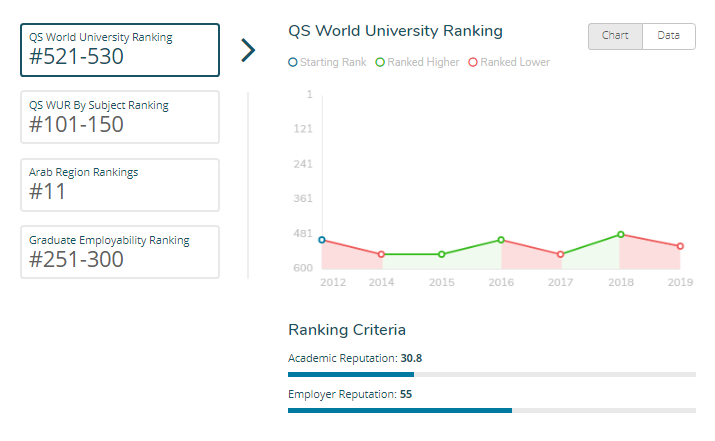The width and height of the screenshot is (715, 441).
Task: Click the right chevron arrow beside ranking card
Action: click(x=248, y=50)
